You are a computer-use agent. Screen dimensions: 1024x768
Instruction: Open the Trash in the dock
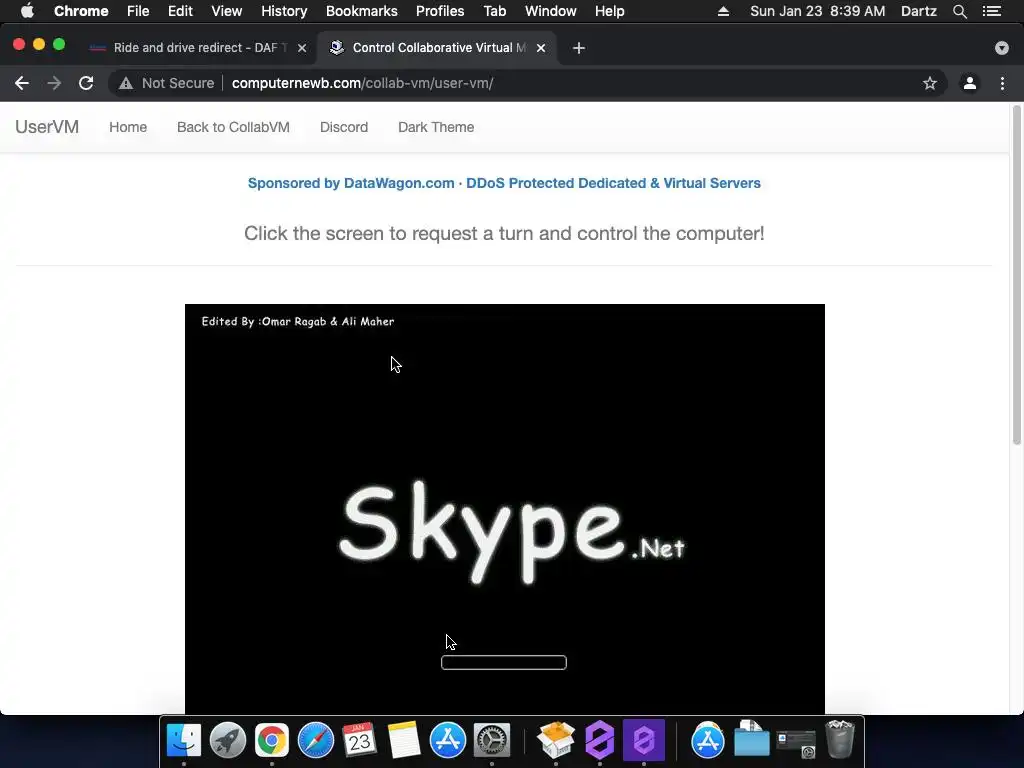click(x=840, y=739)
